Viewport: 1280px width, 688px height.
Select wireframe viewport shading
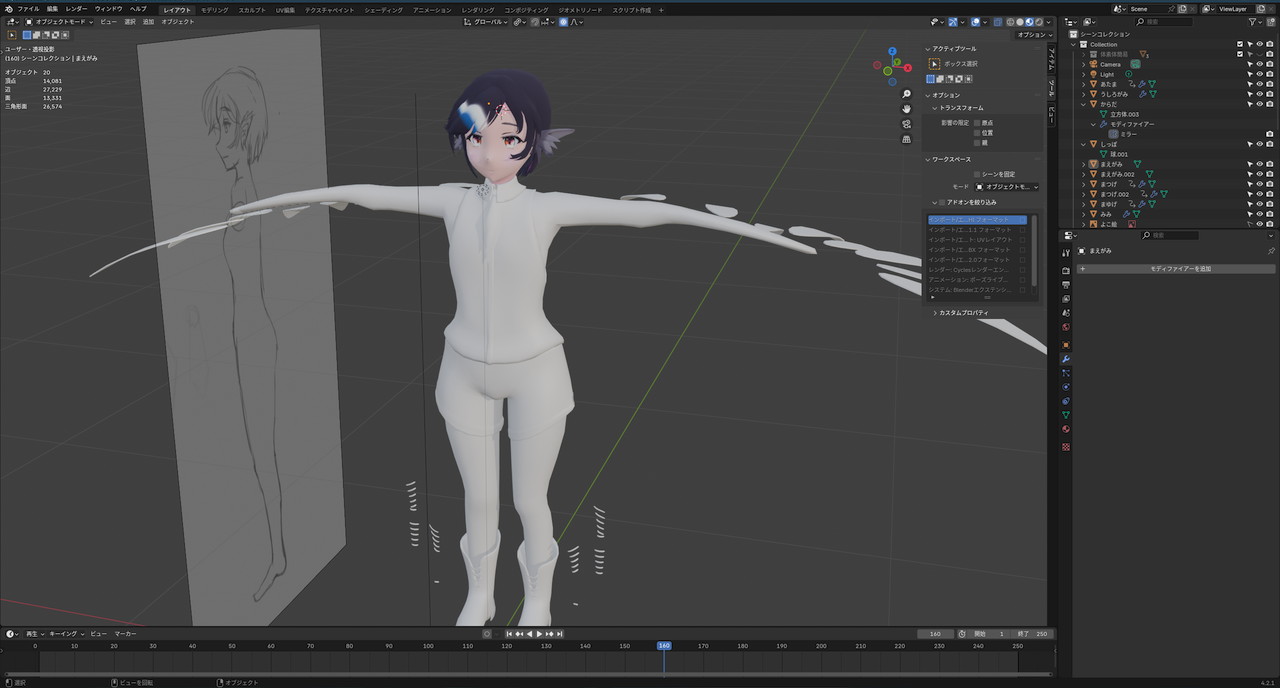[x=1011, y=21]
